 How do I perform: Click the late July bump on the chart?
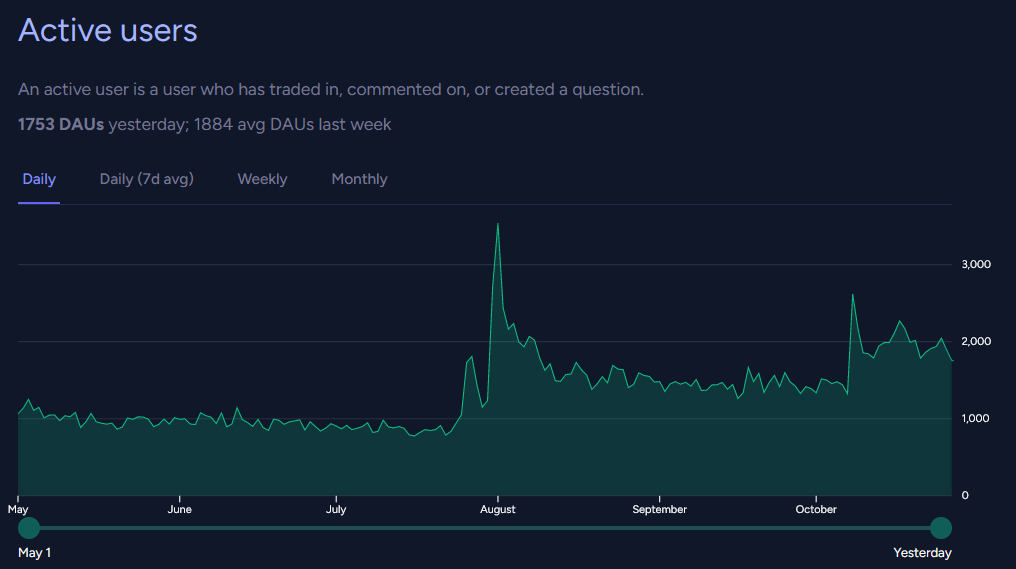[470, 357]
